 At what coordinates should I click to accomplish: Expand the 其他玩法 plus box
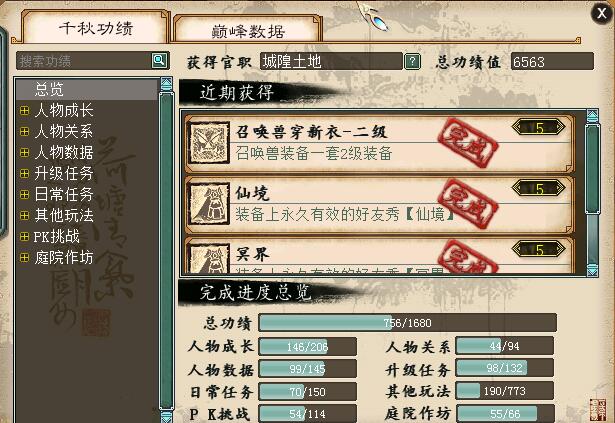[x=24, y=215]
